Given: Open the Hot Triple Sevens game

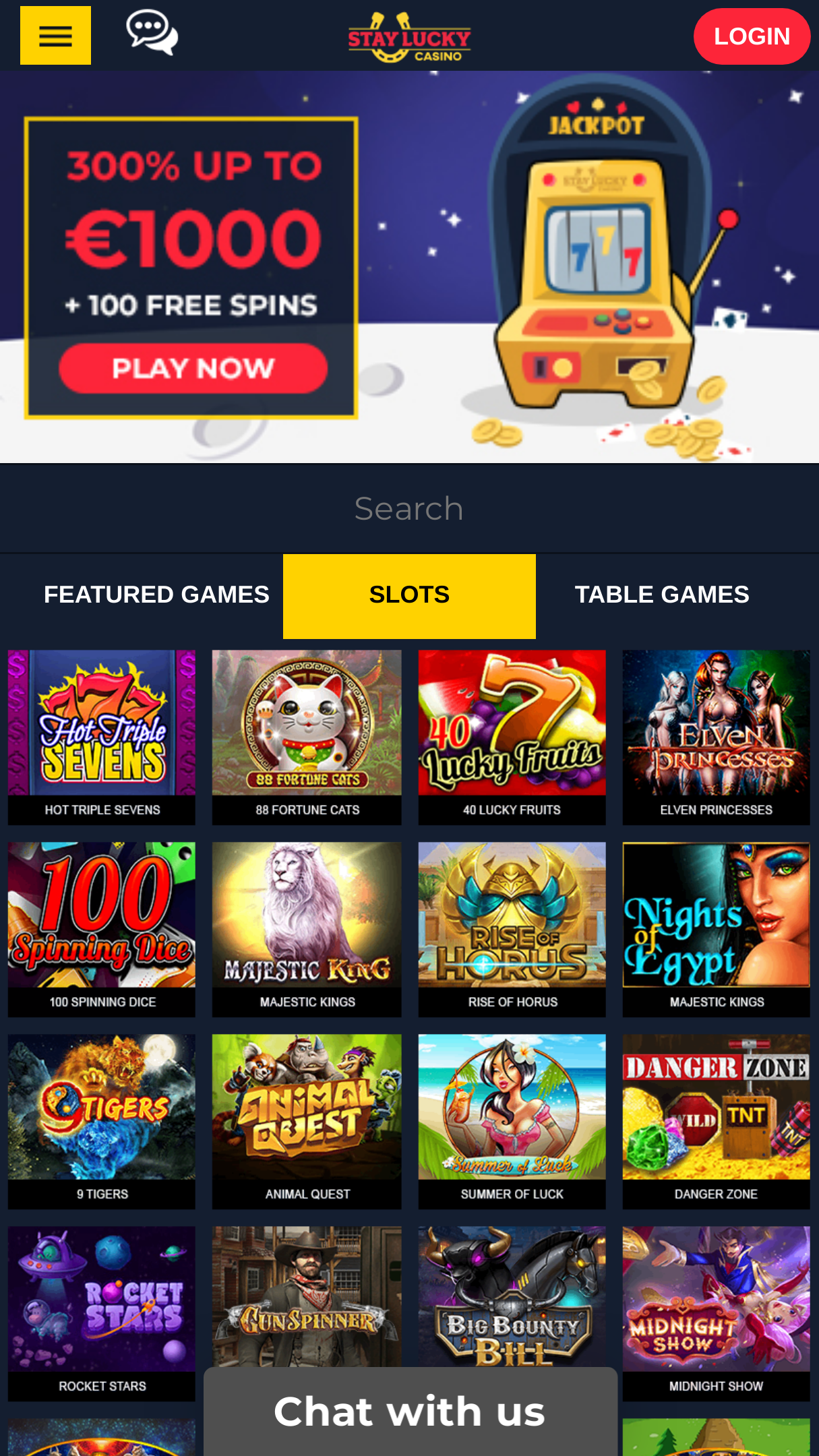Looking at the screenshot, I should [x=102, y=737].
